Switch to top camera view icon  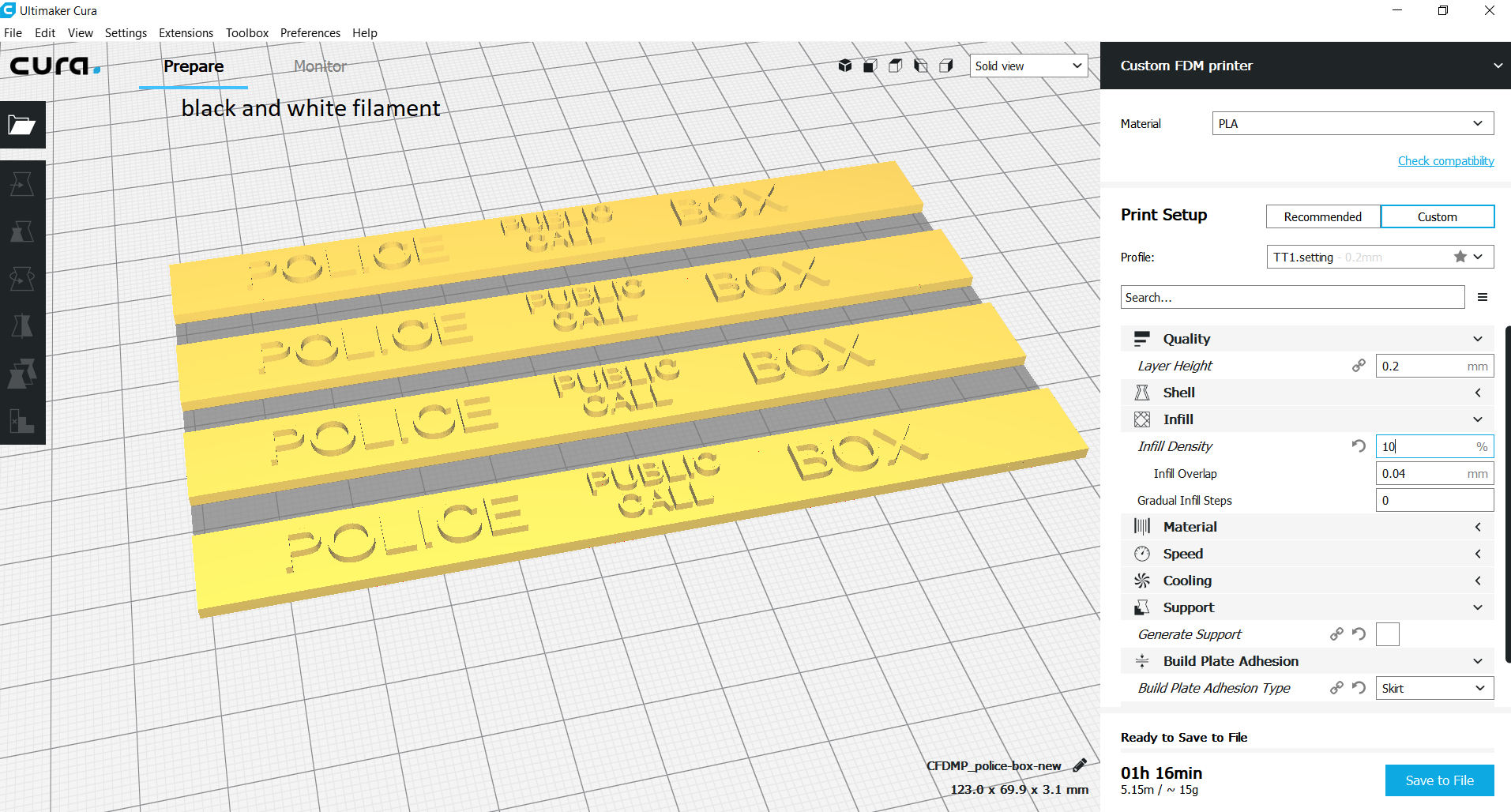tap(896, 66)
